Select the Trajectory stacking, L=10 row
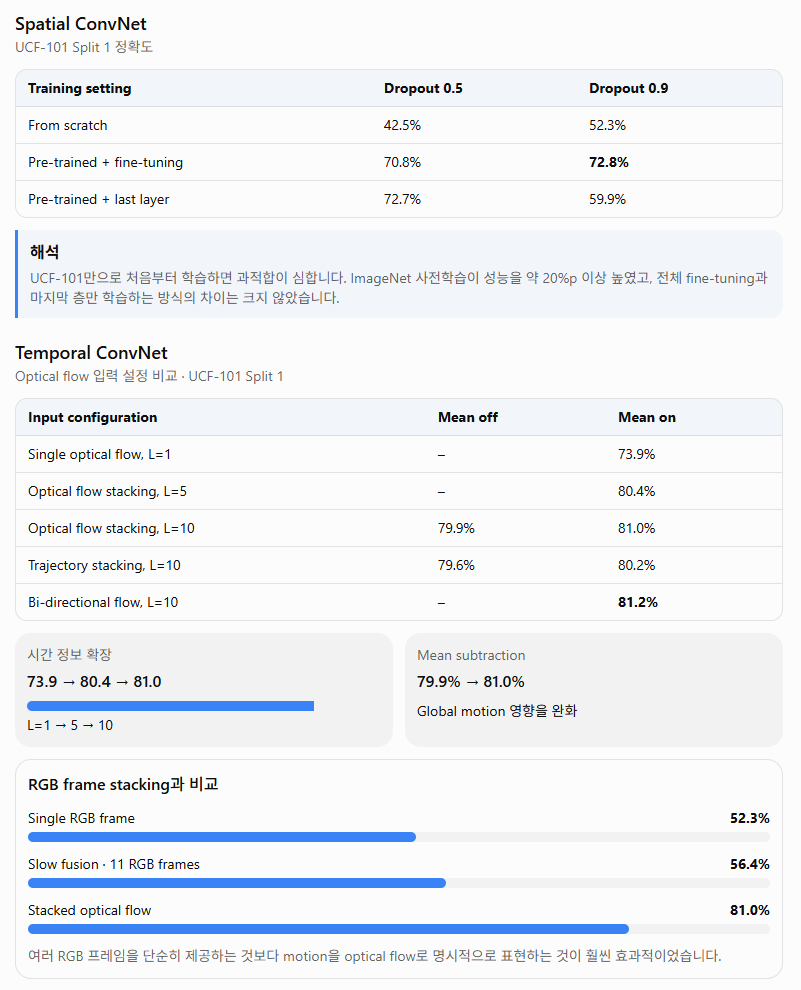 pos(399,566)
